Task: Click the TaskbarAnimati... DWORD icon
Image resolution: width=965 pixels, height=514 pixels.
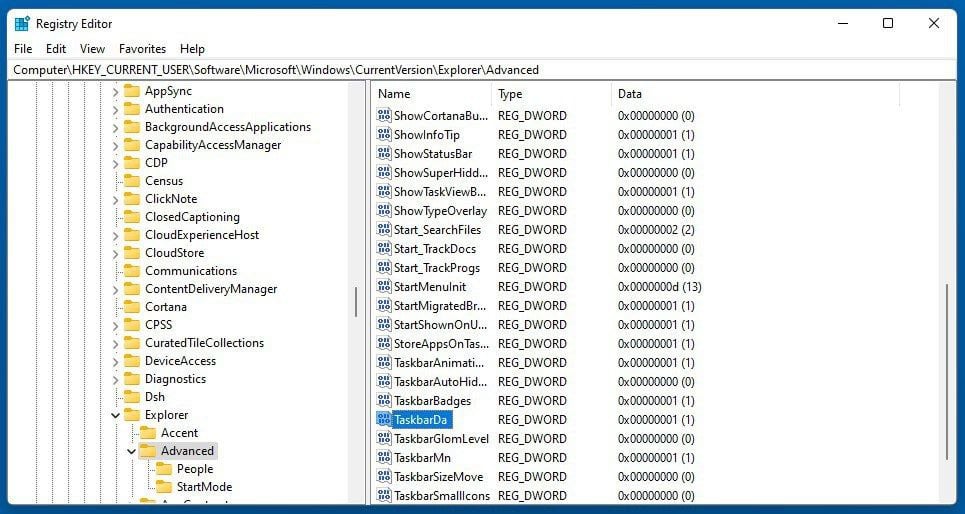Action: [x=384, y=363]
